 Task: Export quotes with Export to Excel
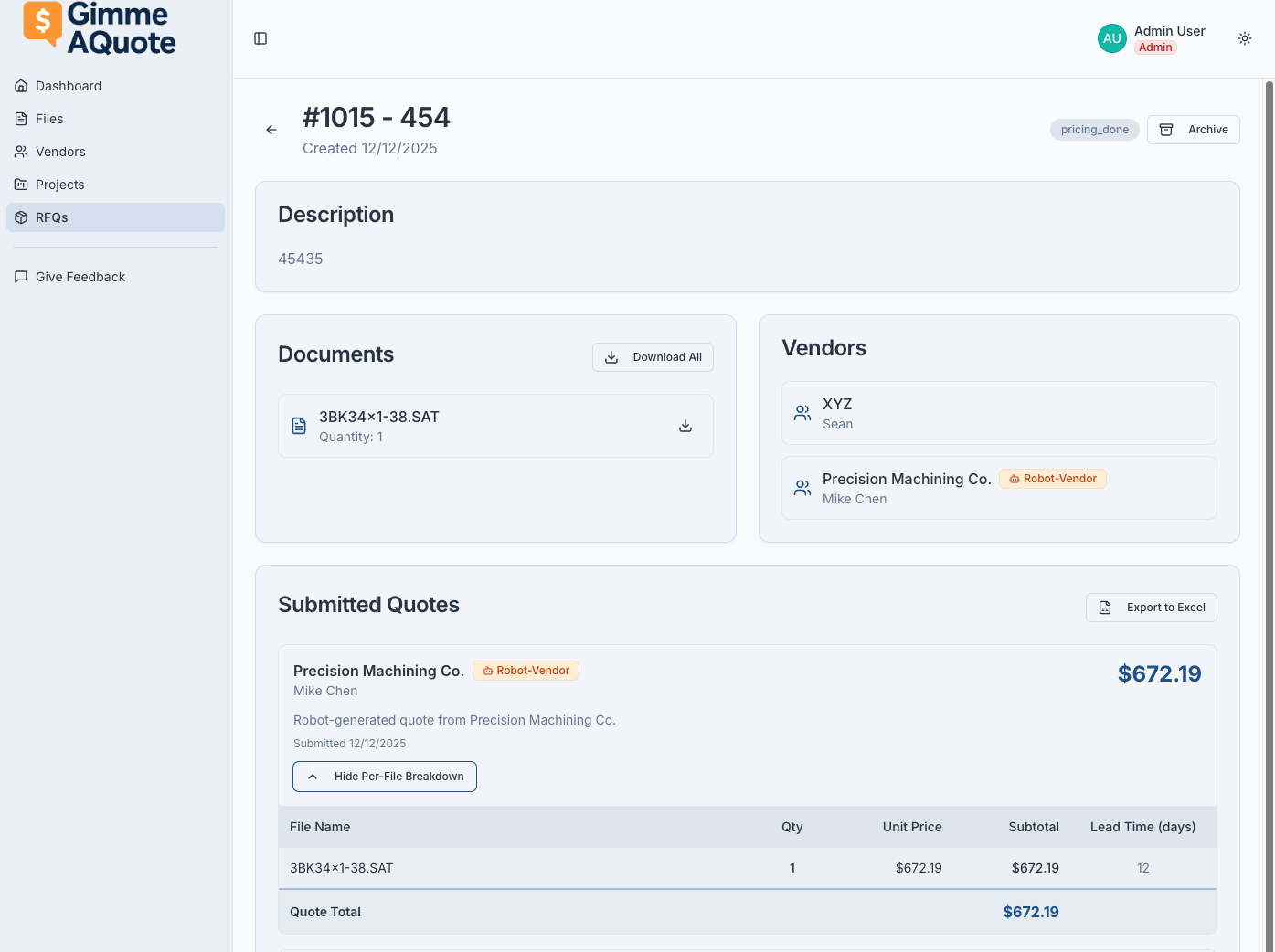[1151, 608]
